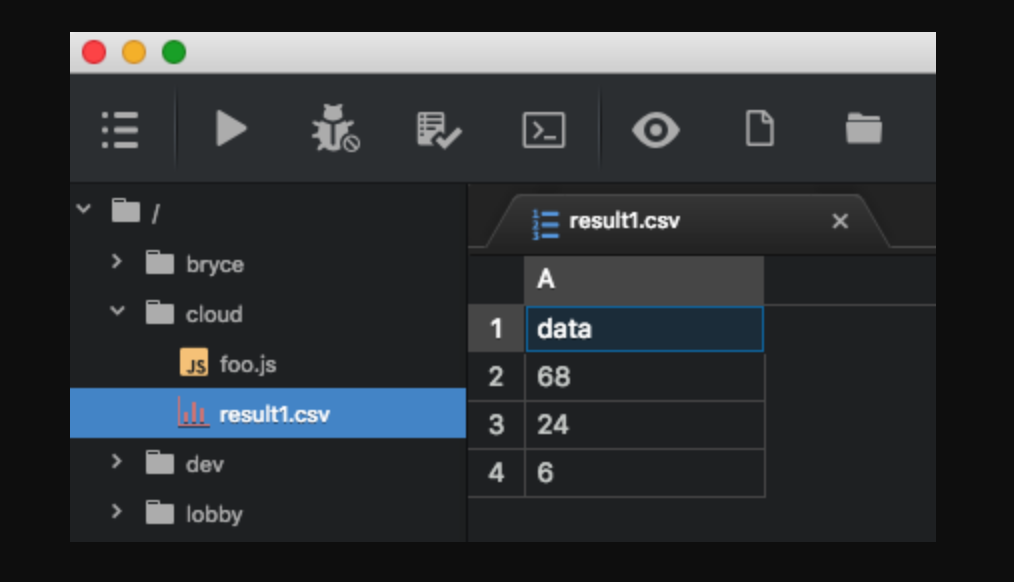Viewport: 1014px width, 582px height.
Task: Select row 3 header
Action: pyautogui.click(x=496, y=425)
